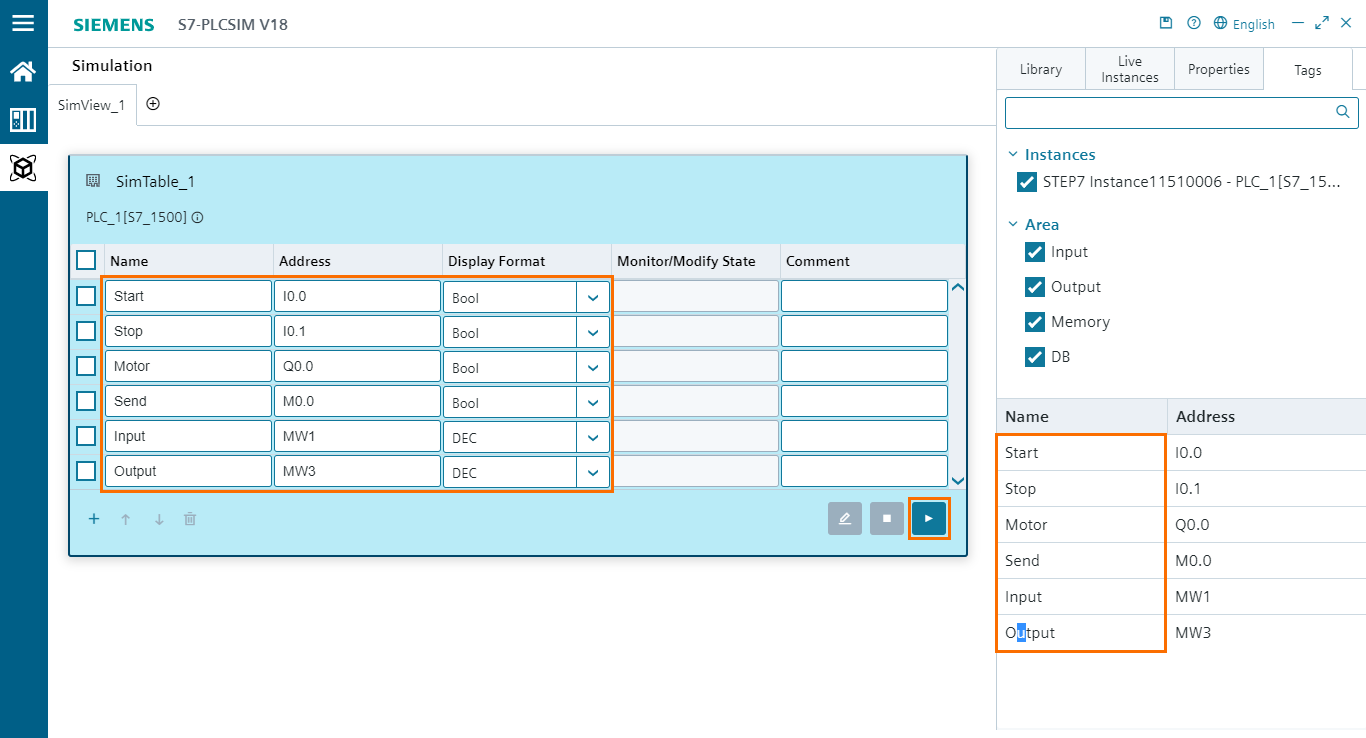Open the control panel sidebar icon
This screenshot has height=738, width=1366.
tap(23, 120)
